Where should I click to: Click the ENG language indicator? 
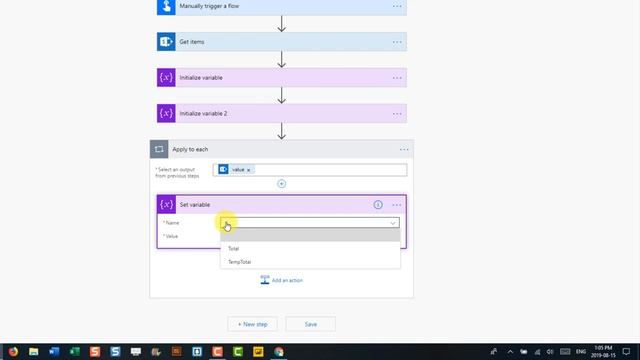click(x=581, y=351)
